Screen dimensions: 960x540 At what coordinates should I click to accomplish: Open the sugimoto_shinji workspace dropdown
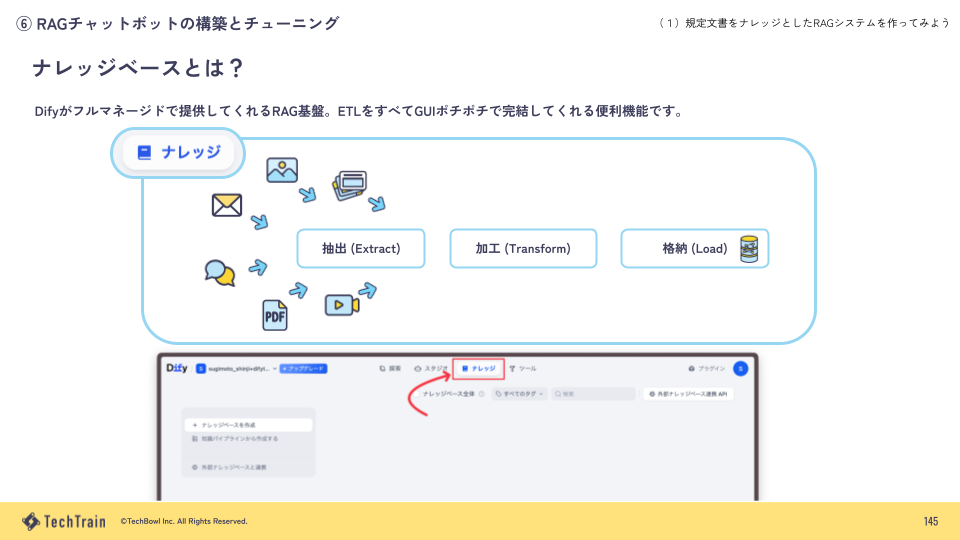click(236, 368)
